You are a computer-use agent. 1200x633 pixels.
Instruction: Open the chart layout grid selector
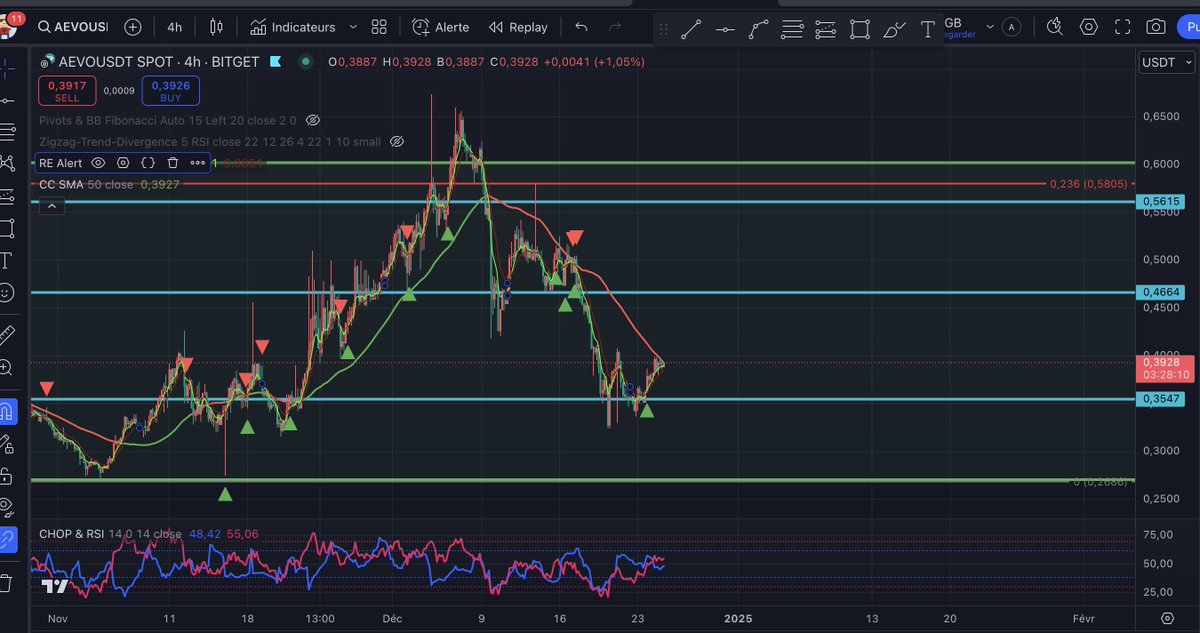coord(378,27)
